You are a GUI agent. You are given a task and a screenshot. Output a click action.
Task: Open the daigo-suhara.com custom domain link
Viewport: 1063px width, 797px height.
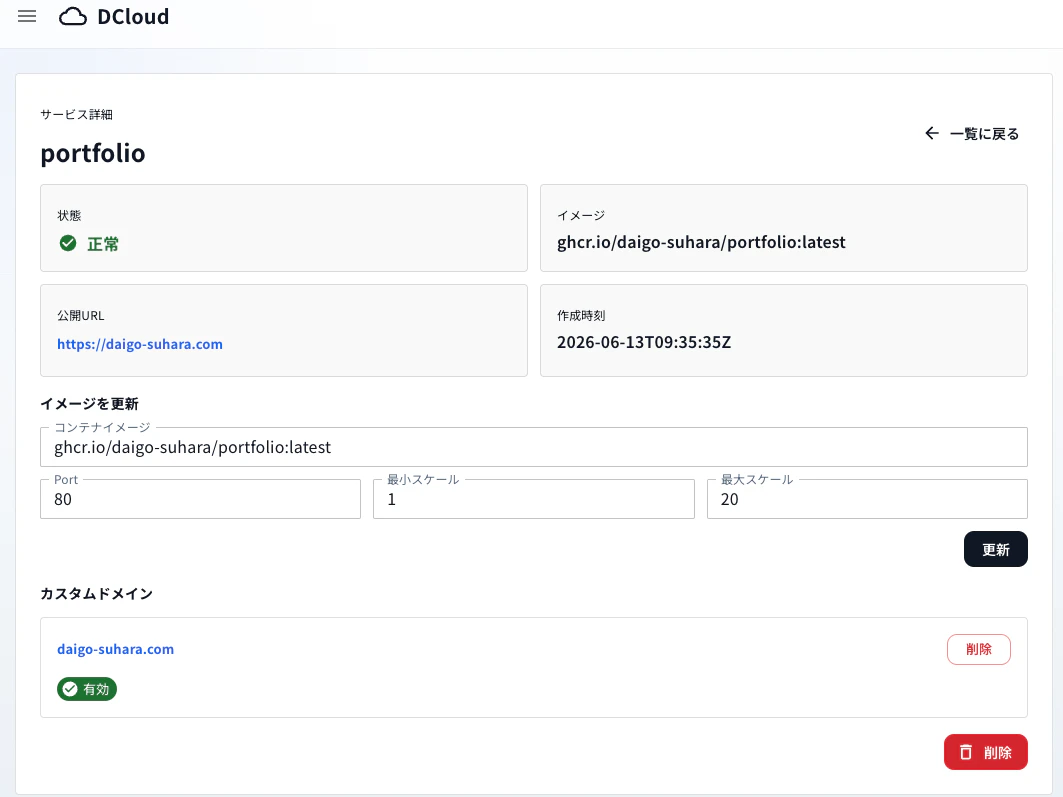[x=115, y=649]
